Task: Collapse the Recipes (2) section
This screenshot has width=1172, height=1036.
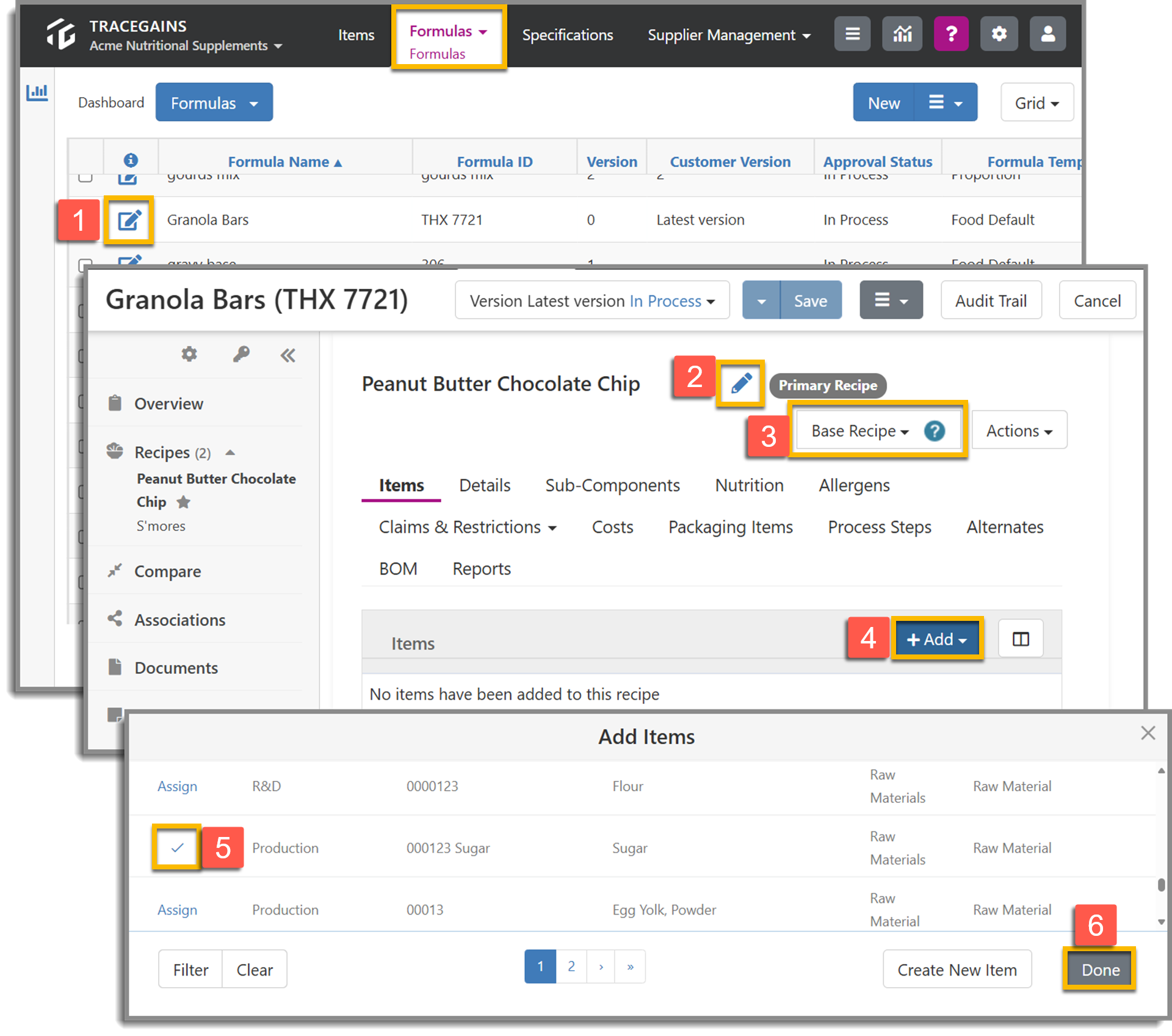Action: click(230, 452)
